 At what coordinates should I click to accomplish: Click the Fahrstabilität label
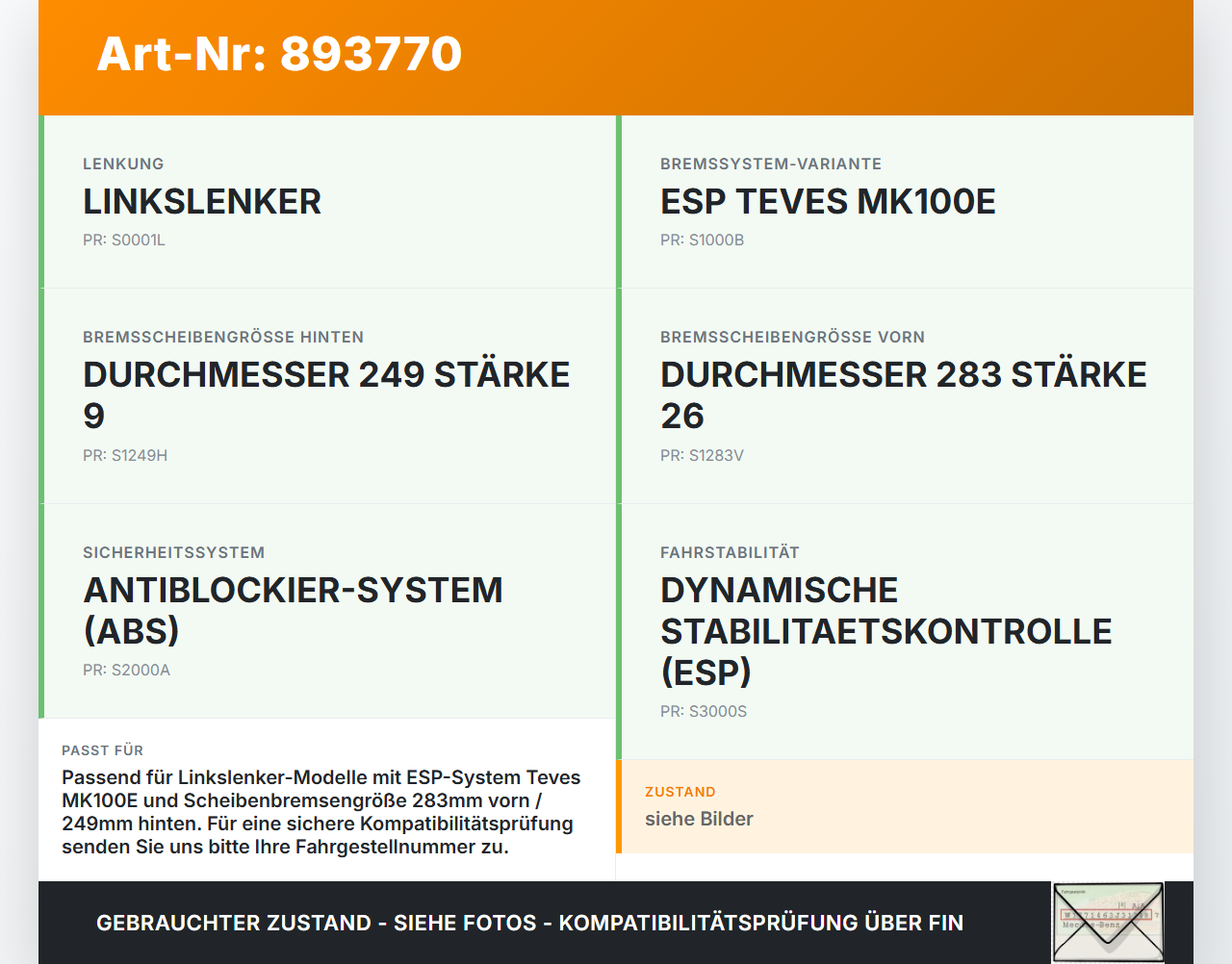click(x=730, y=553)
